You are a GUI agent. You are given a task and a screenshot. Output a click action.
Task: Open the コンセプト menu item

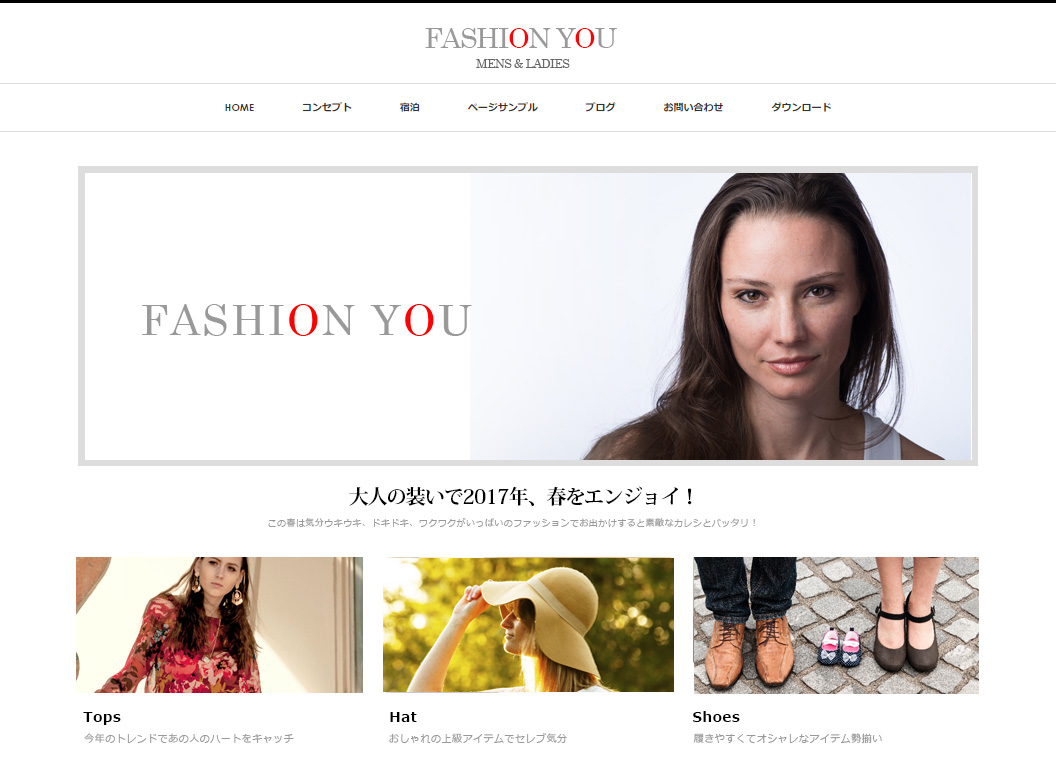click(x=327, y=107)
